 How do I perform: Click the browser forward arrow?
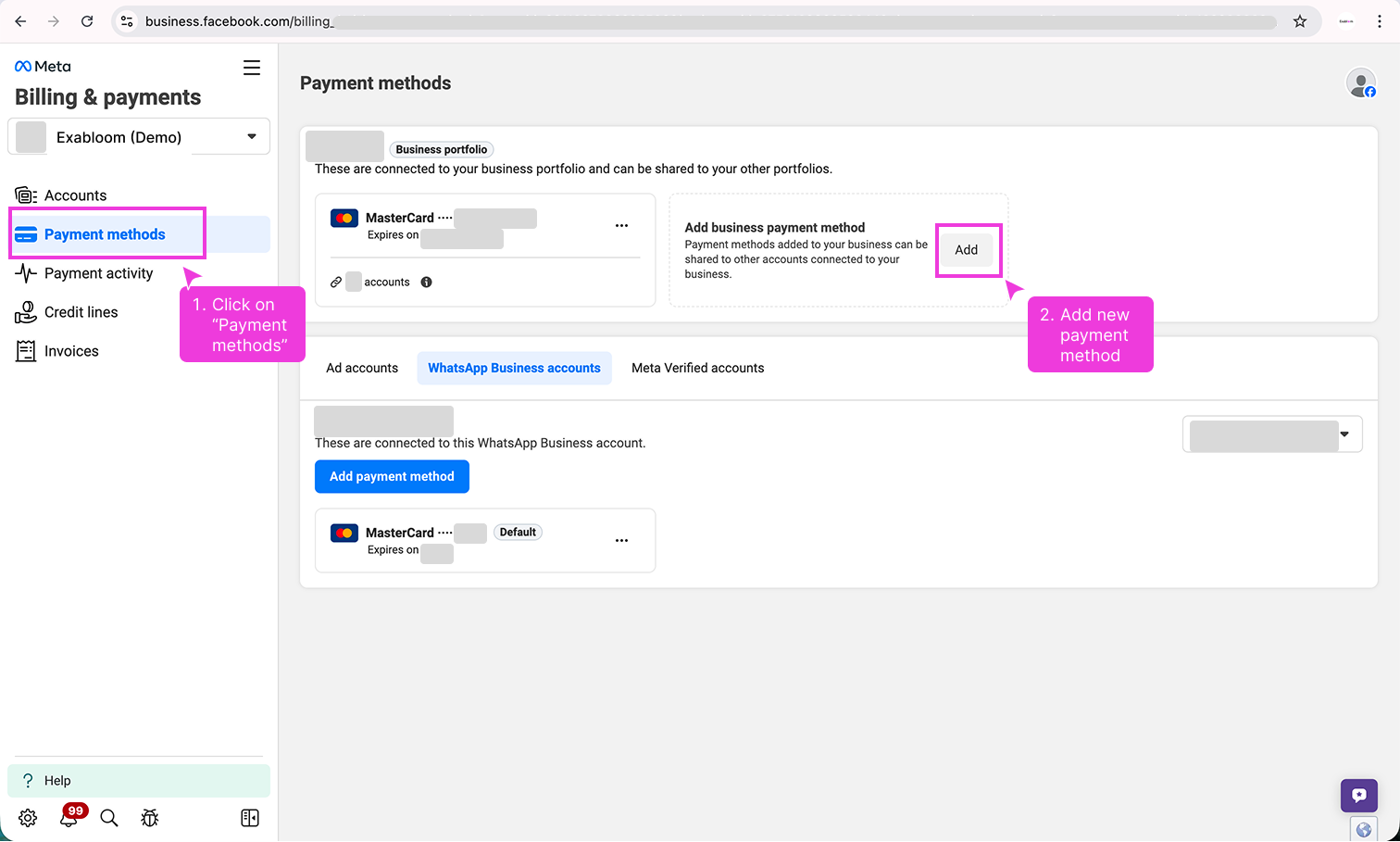click(x=54, y=21)
